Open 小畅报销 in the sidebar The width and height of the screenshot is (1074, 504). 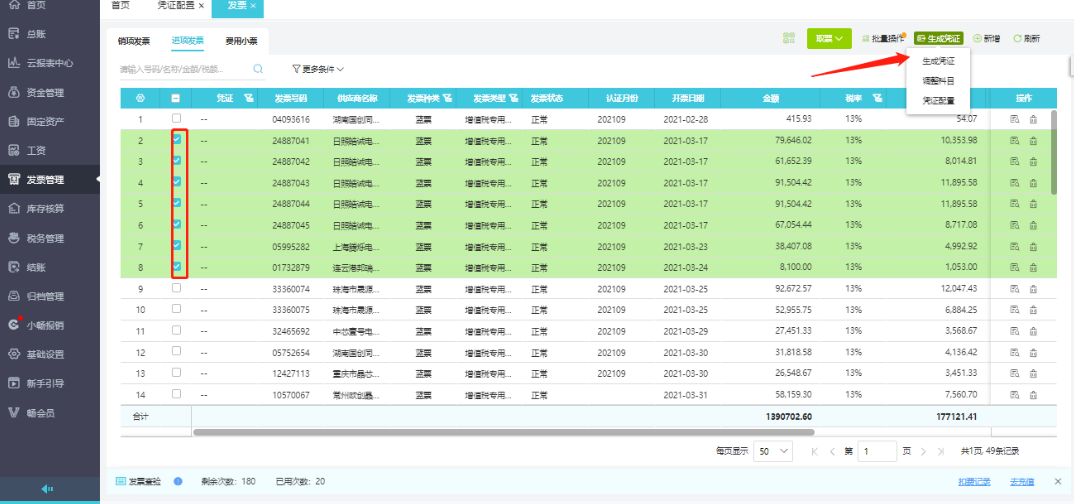45,326
